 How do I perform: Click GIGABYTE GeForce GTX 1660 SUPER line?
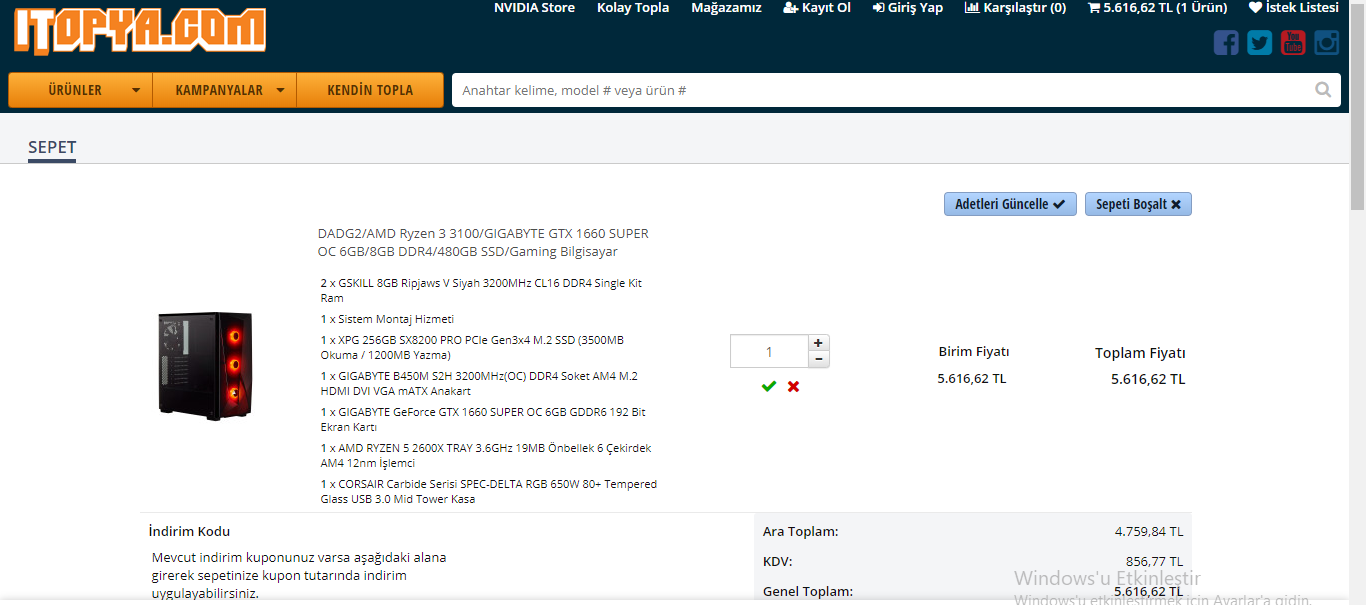pos(483,419)
